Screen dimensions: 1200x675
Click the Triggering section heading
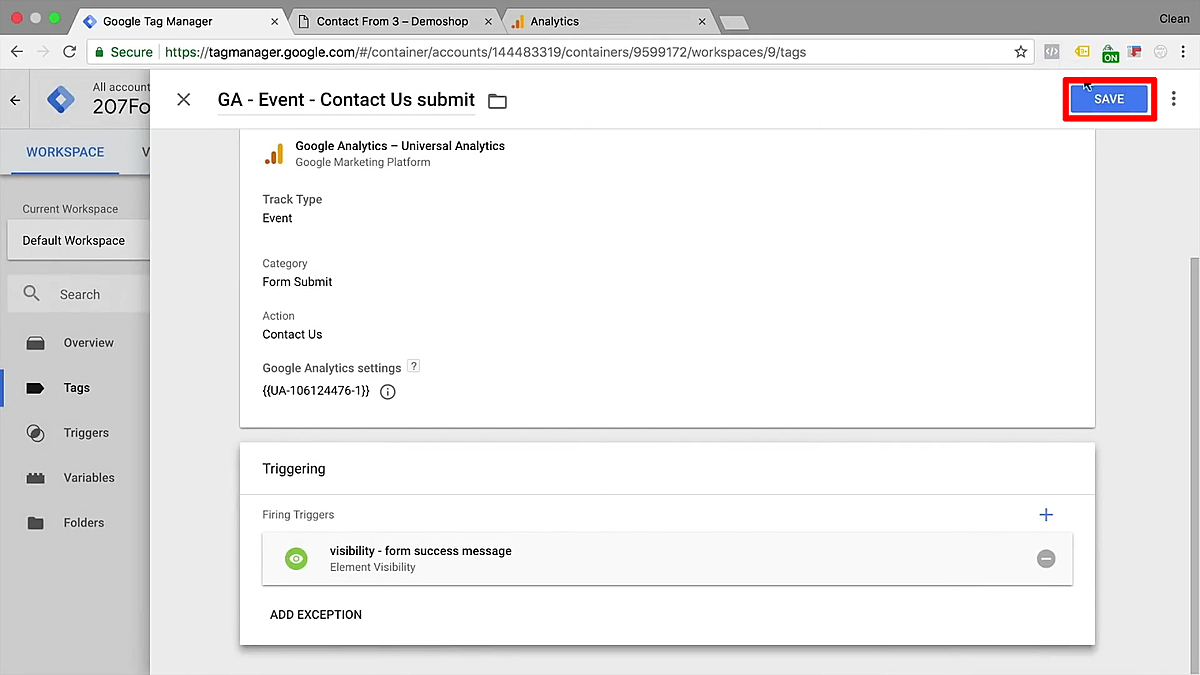click(x=294, y=469)
